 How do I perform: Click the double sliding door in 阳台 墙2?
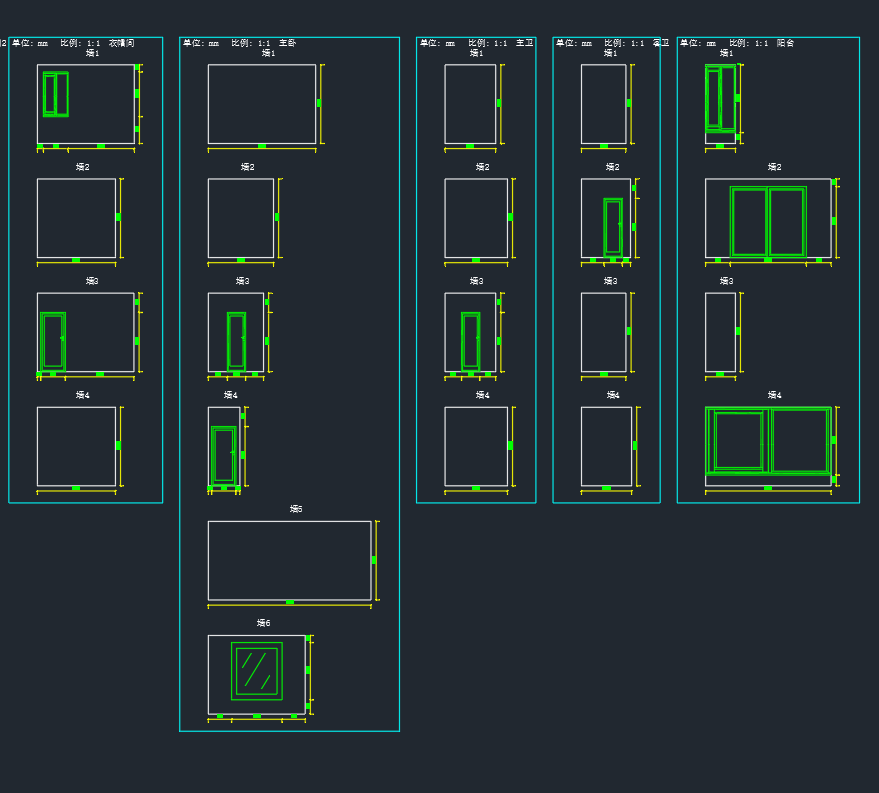pos(768,221)
